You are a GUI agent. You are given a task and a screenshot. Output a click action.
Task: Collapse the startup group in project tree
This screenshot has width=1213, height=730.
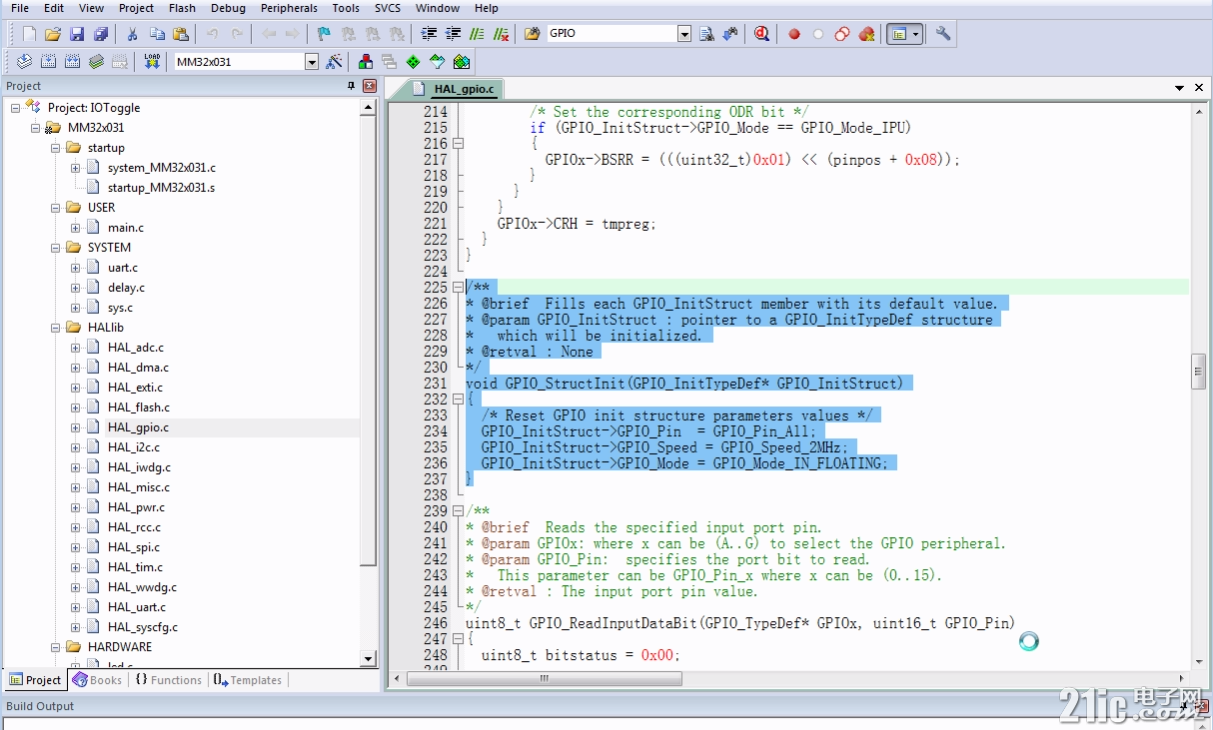point(56,147)
